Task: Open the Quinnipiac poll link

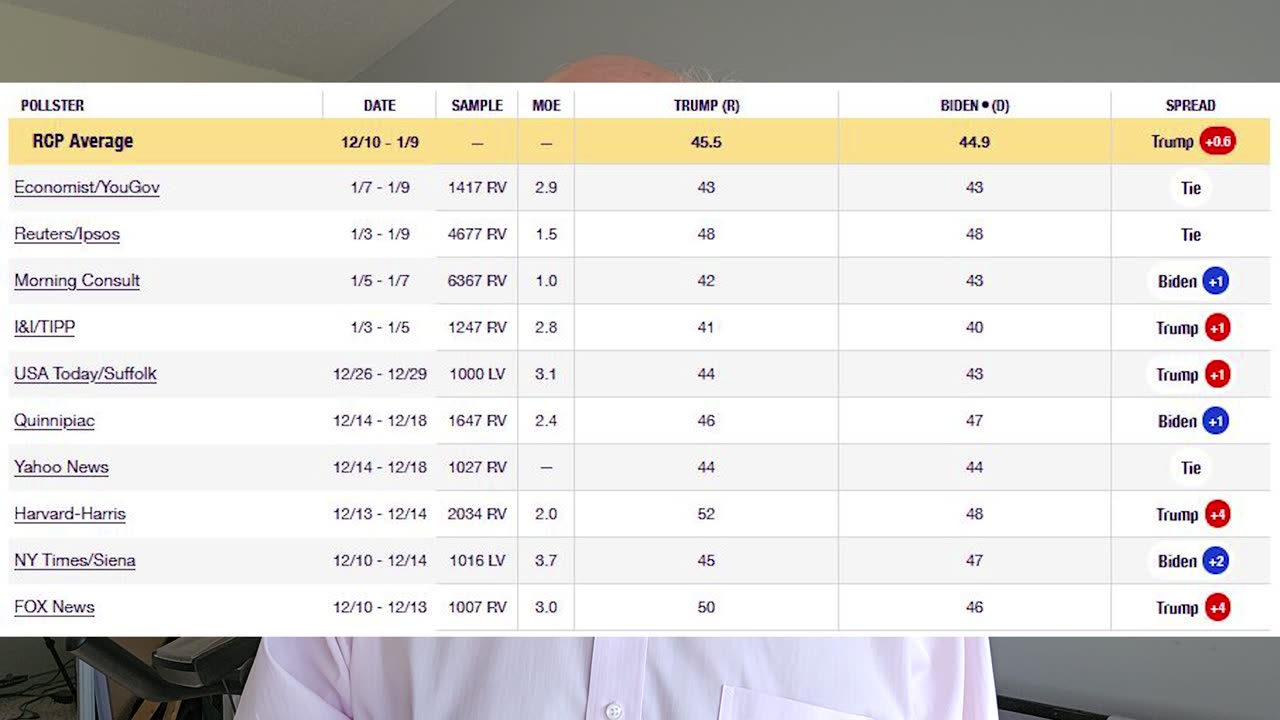Action: 54,421
